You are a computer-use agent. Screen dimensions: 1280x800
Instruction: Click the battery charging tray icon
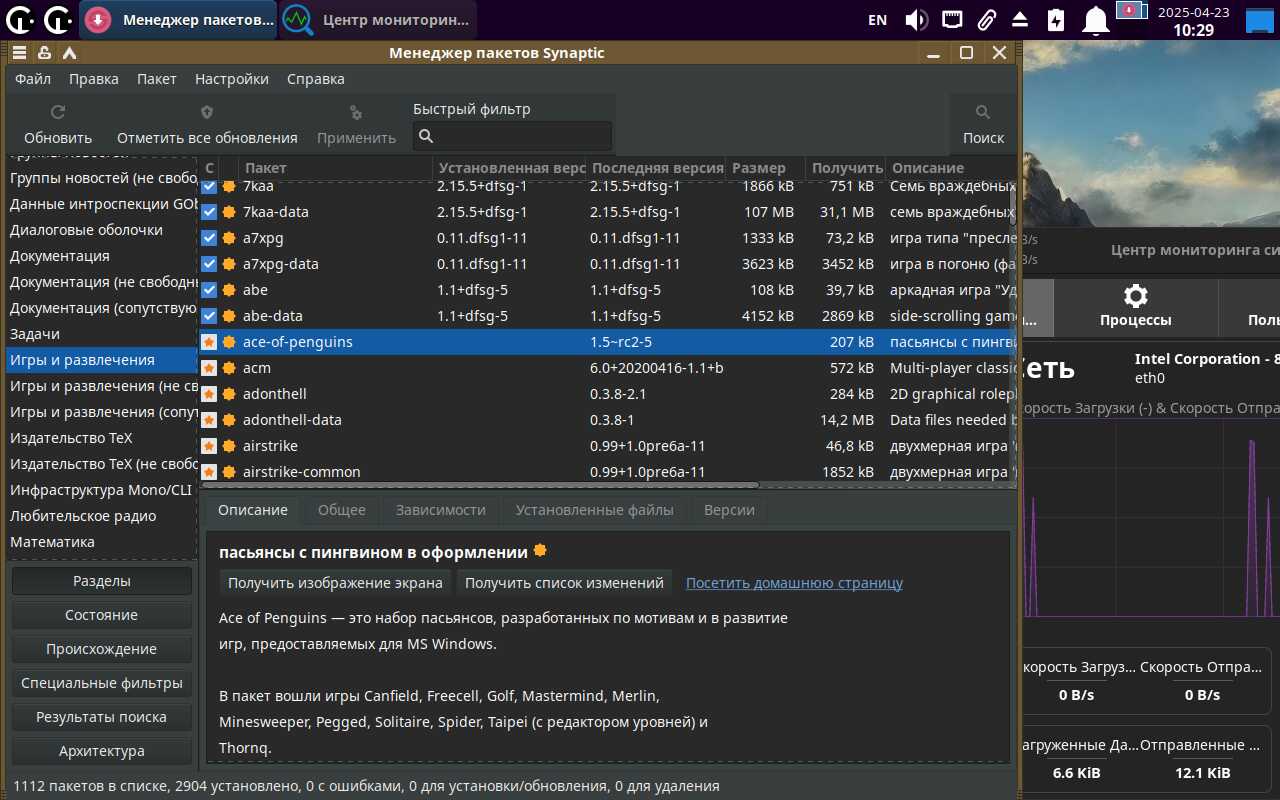[1056, 19]
